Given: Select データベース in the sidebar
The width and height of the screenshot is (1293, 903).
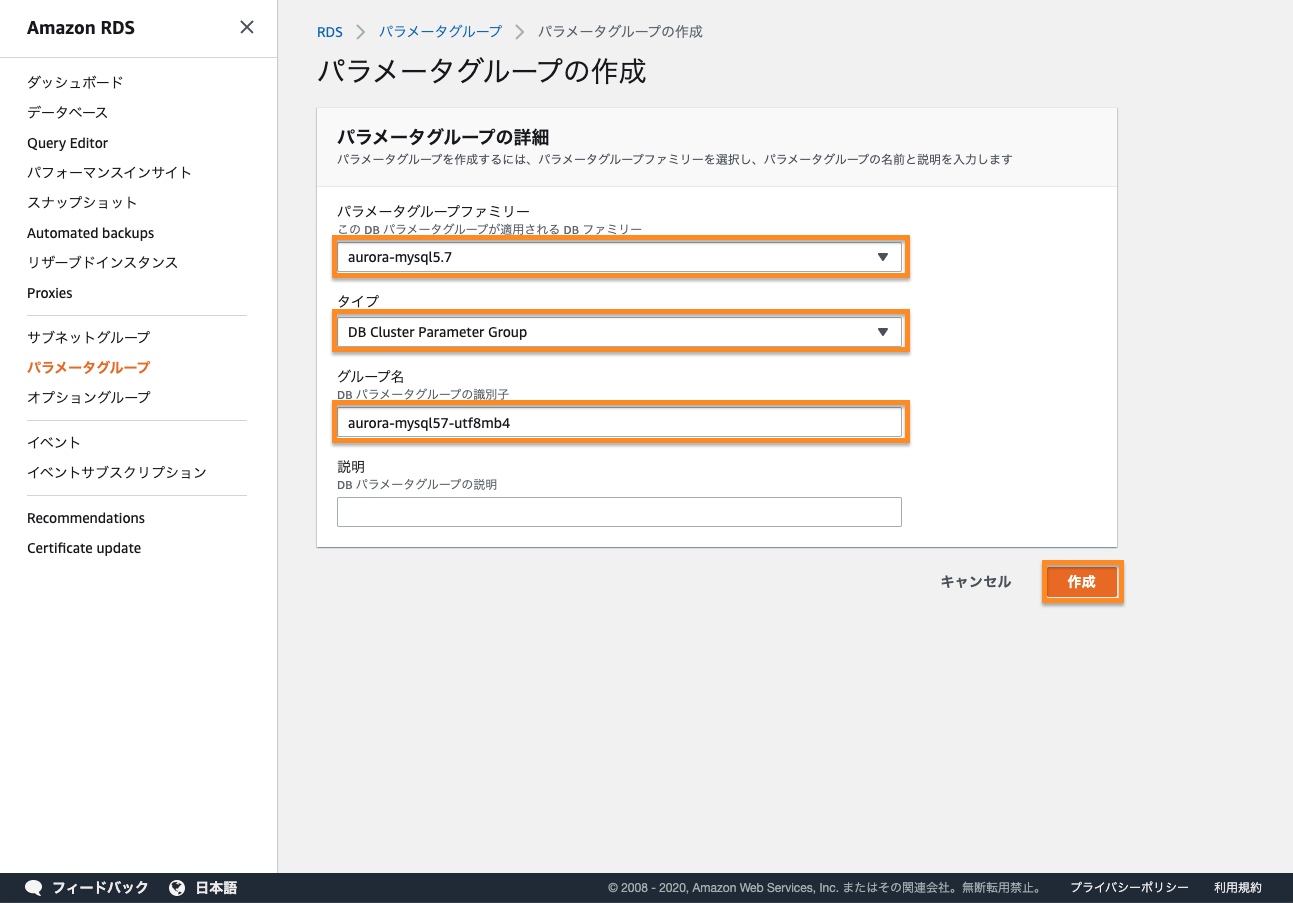Looking at the screenshot, I should 67,112.
